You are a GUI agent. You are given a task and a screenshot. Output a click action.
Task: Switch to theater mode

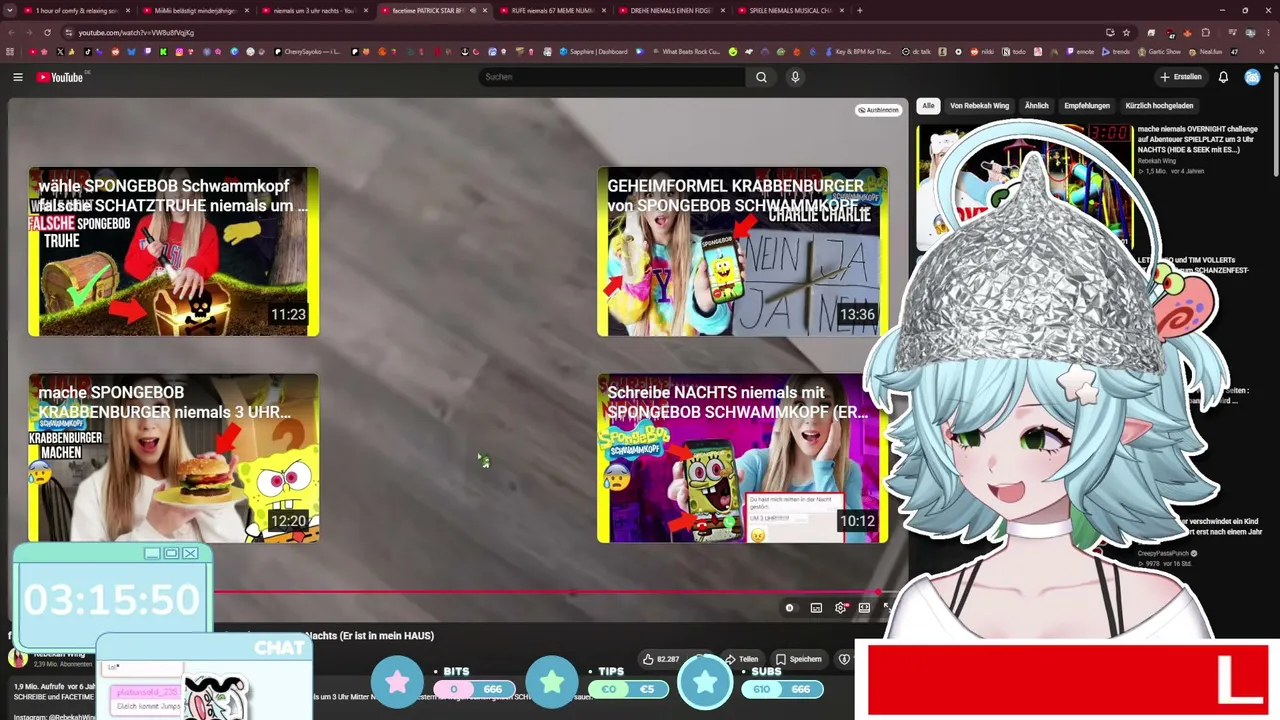[x=864, y=608]
